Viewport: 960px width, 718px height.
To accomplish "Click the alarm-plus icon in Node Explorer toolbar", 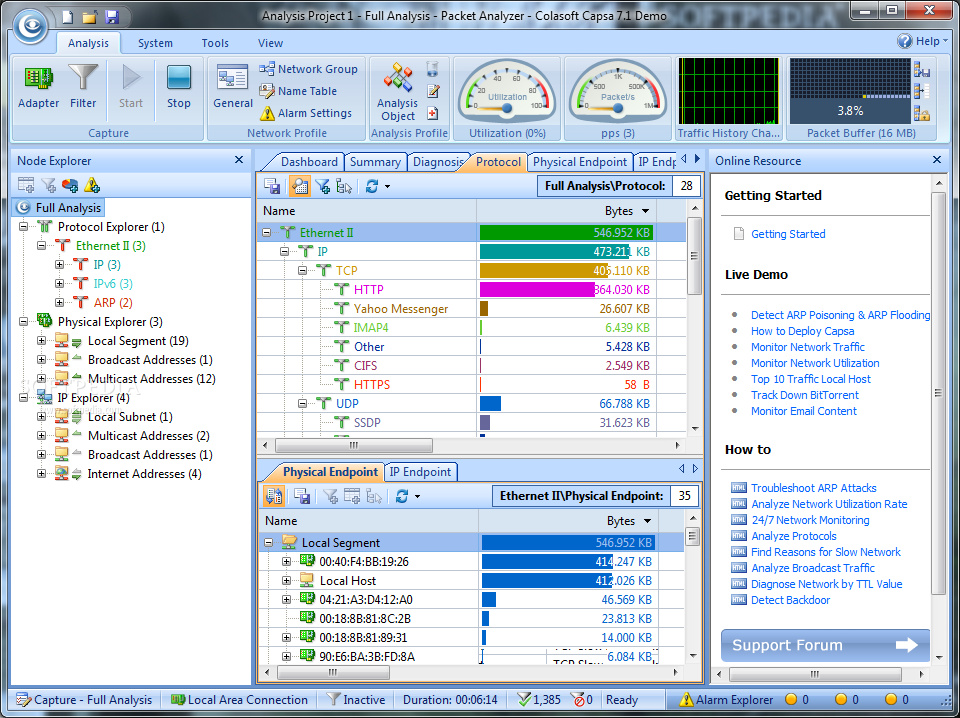I will point(92,185).
